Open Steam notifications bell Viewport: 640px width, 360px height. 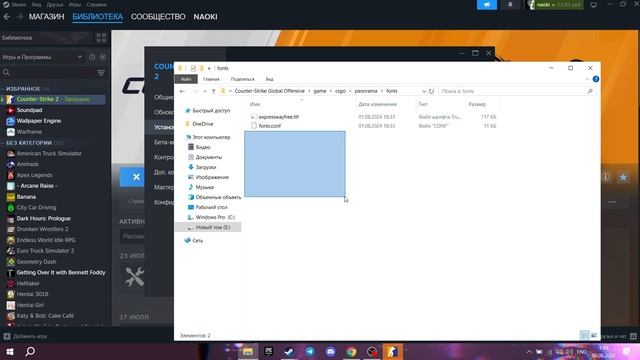[510, 4]
